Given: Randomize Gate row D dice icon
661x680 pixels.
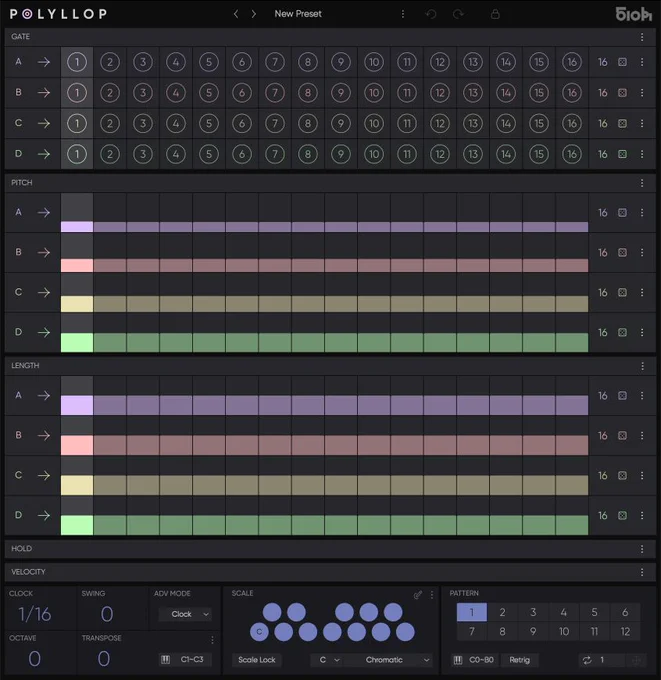Looking at the screenshot, I should 622,154.
